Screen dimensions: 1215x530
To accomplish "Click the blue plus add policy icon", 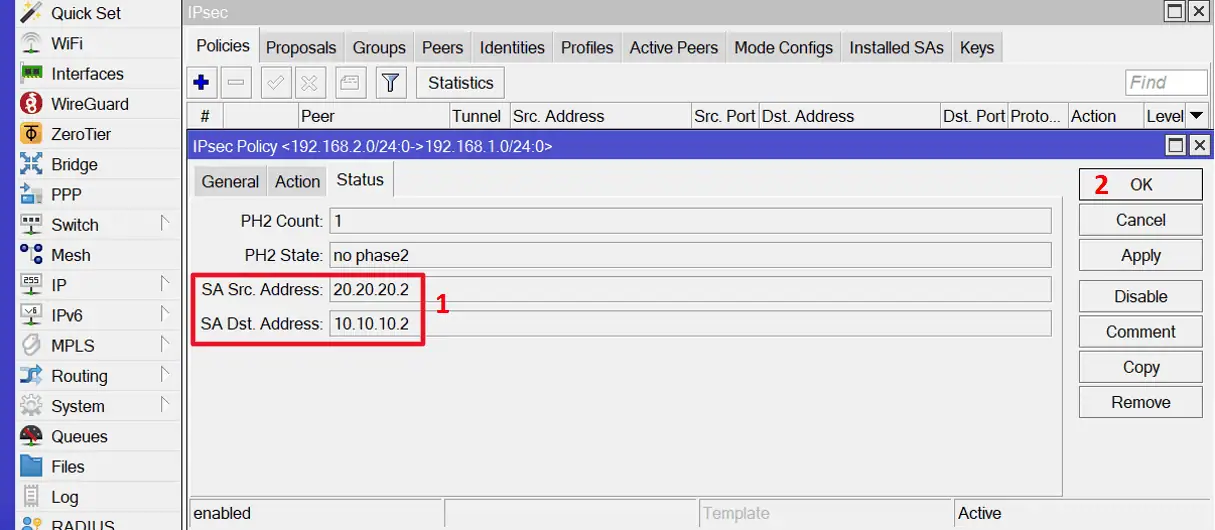I will (201, 83).
